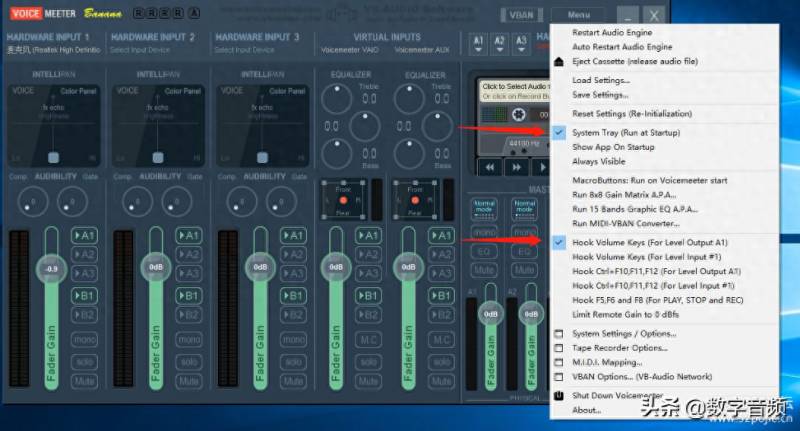
Task: Click MacroButtons: Run on Voicemeeter start
Action: coord(650,180)
